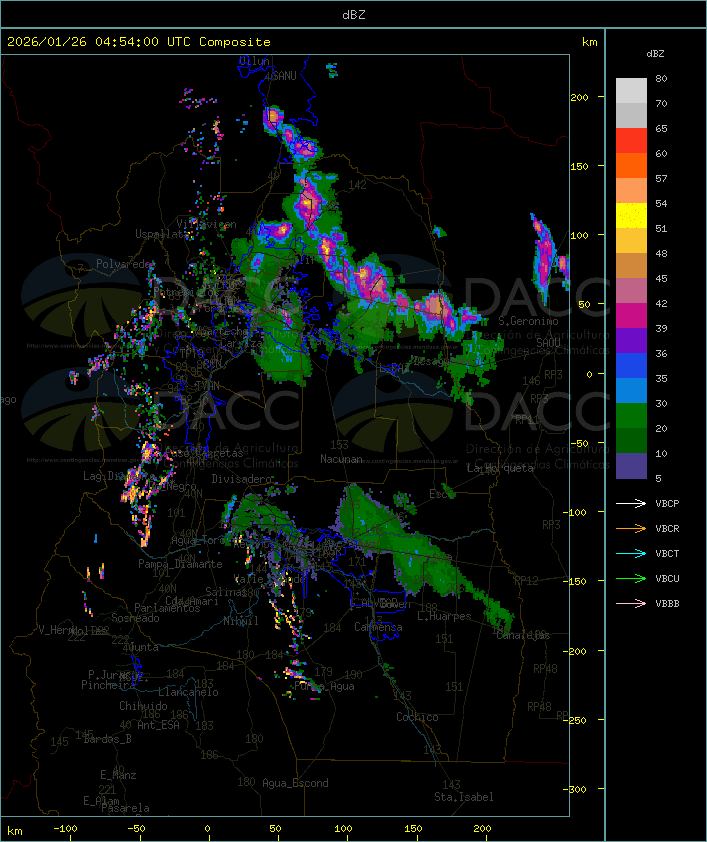Viewport: 707px width, 842px height.
Task: Click the Divisadero location label
Action: pyautogui.click(x=241, y=479)
